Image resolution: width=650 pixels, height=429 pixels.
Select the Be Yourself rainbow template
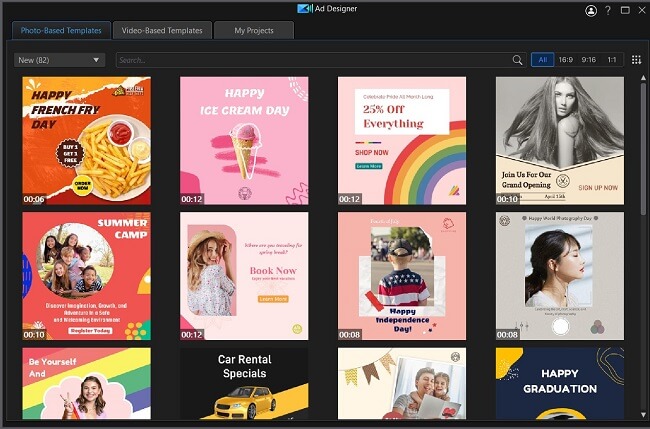coord(87,383)
